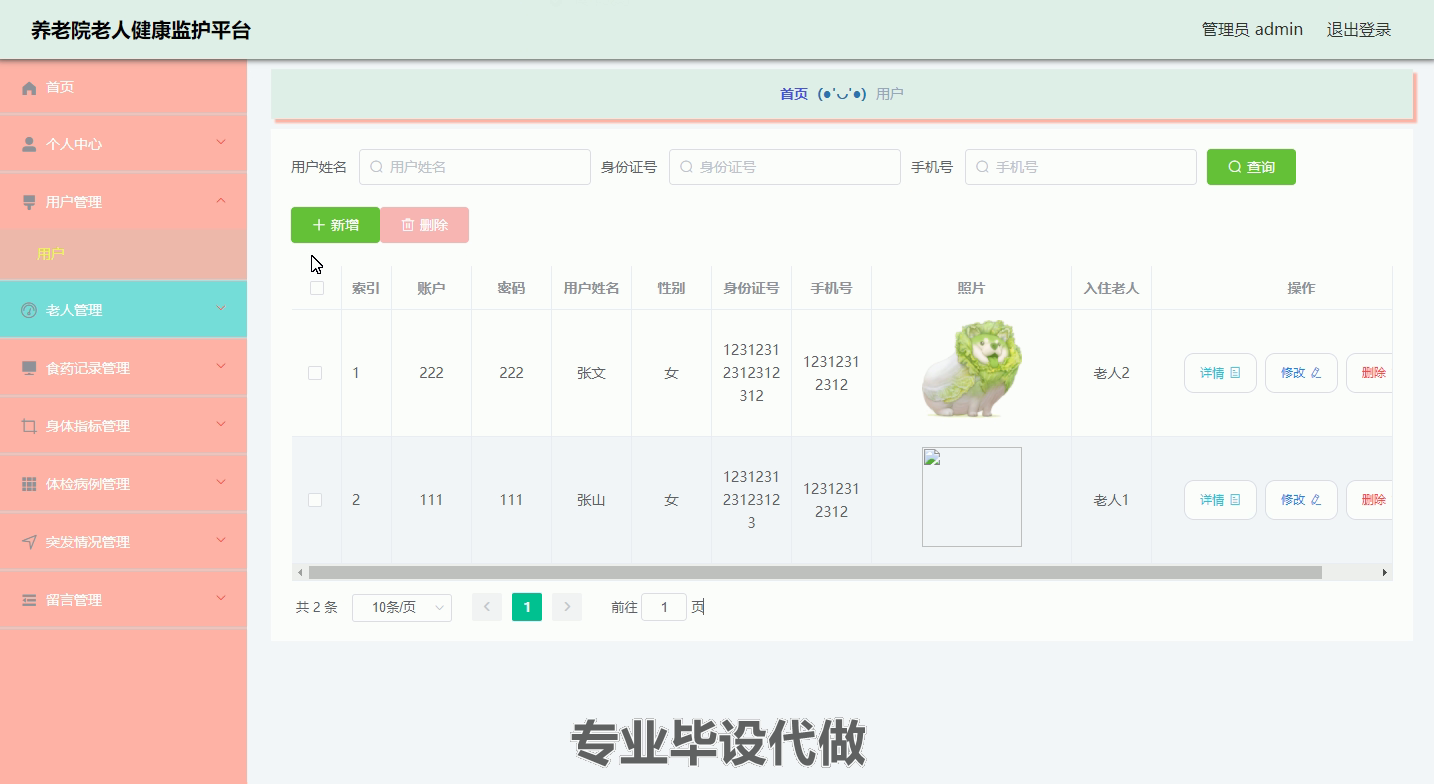Click the 删除 button in 张文 row
This screenshot has width=1434, height=784.
(1369, 373)
